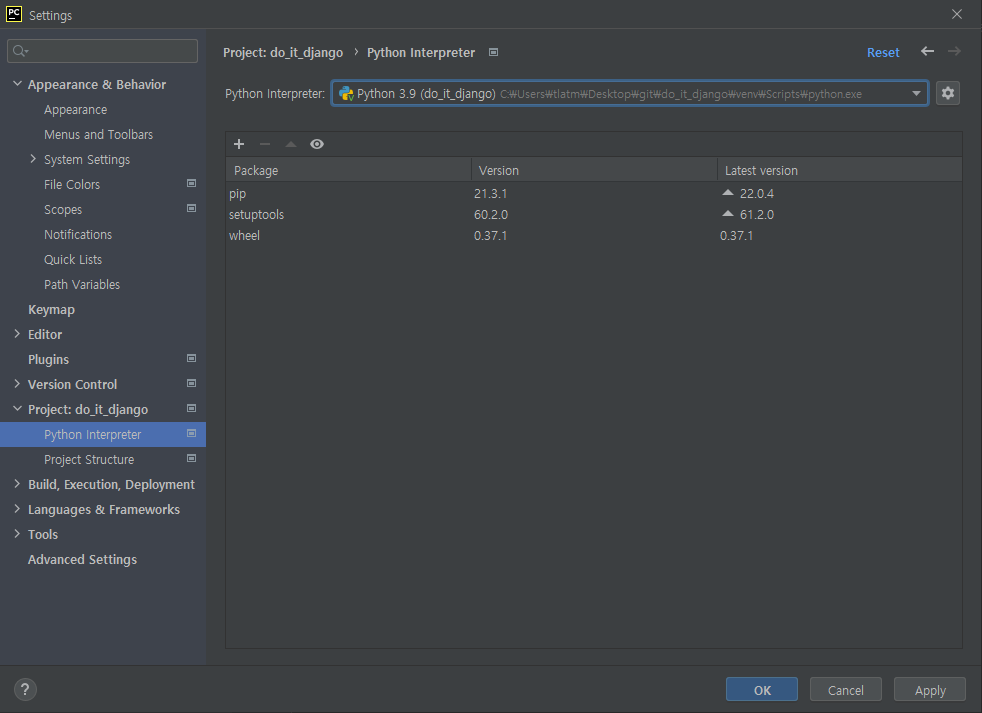The image size is (982, 713).
Task: Close the Settings dialog window
Action: click(x=956, y=14)
